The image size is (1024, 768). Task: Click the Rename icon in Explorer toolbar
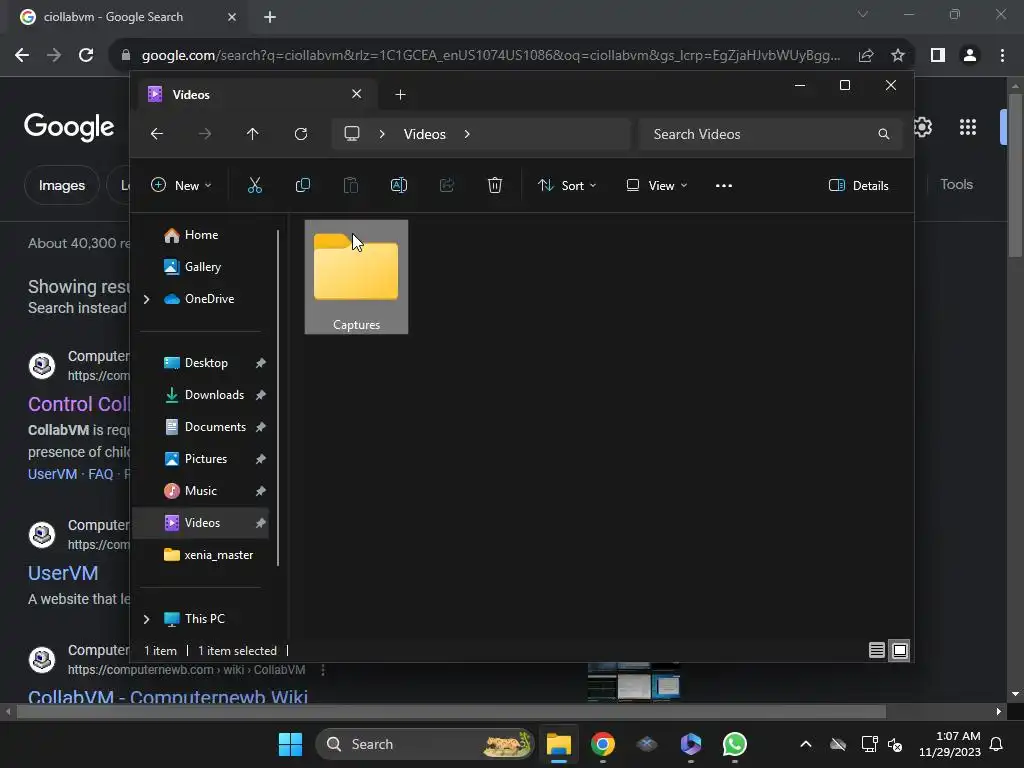tap(398, 185)
